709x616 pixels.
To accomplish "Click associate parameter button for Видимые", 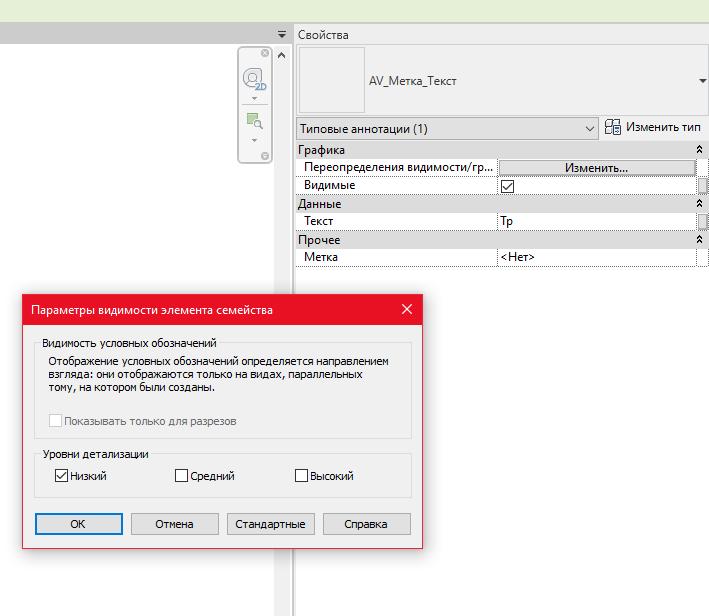I will [702, 186].
